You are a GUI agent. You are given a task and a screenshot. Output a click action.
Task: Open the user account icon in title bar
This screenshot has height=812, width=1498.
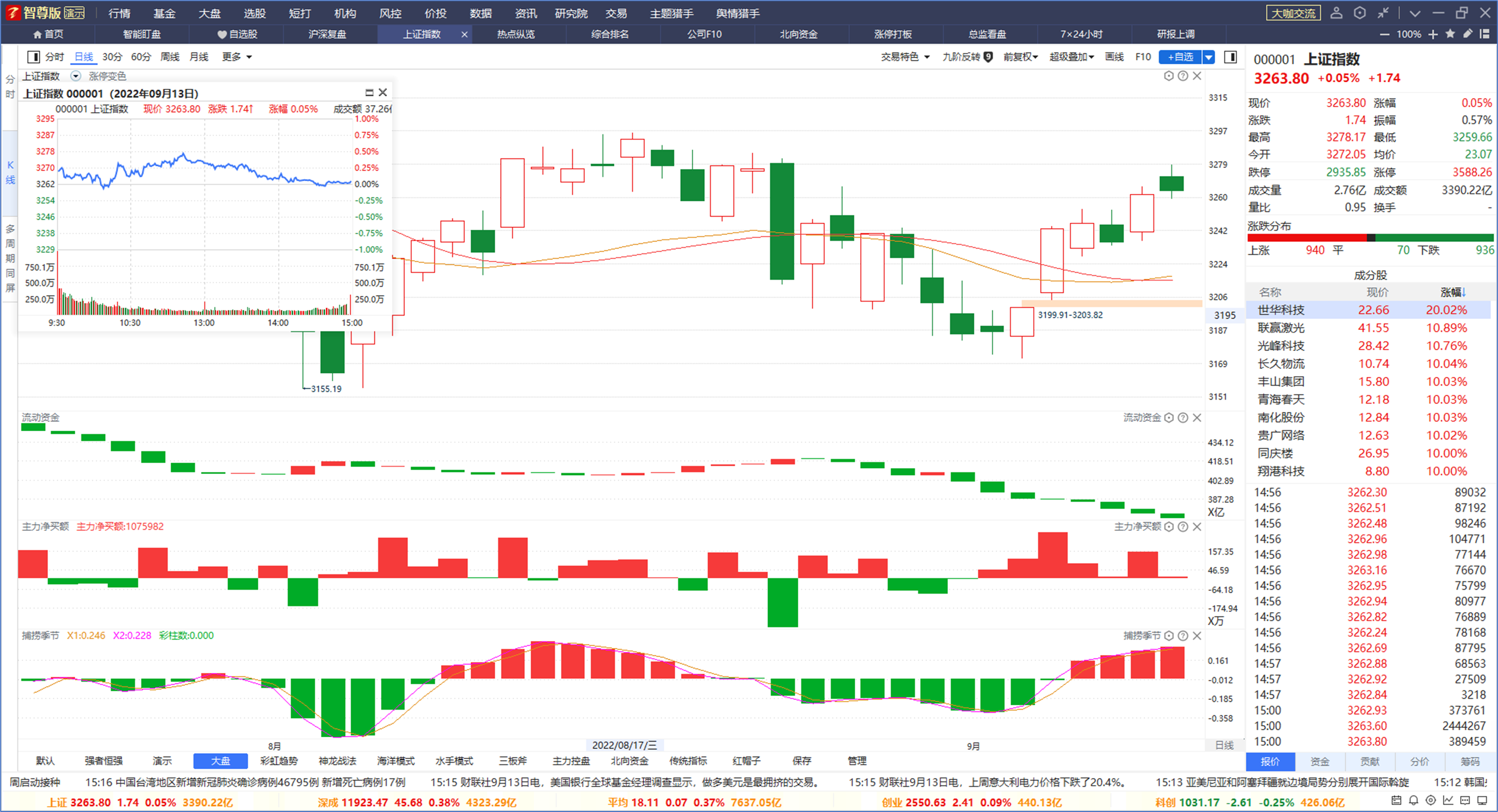[1336, 13]
